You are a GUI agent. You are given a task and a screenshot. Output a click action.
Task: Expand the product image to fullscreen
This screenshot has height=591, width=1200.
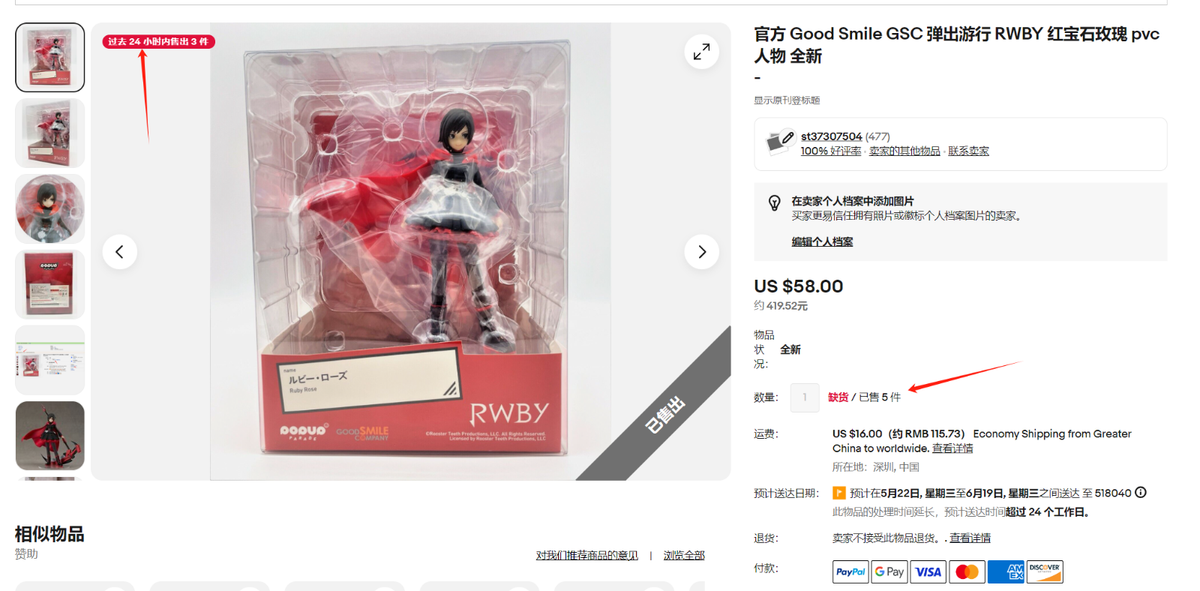(x=701, y=52)
